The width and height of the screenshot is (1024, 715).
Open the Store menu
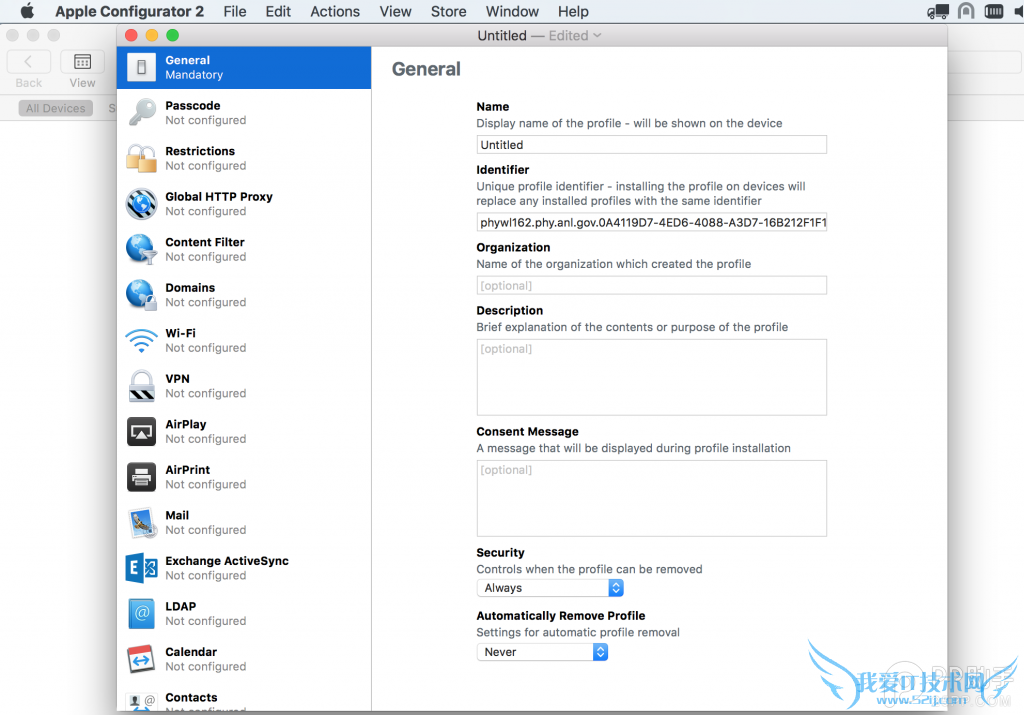[x=449, y=11]
